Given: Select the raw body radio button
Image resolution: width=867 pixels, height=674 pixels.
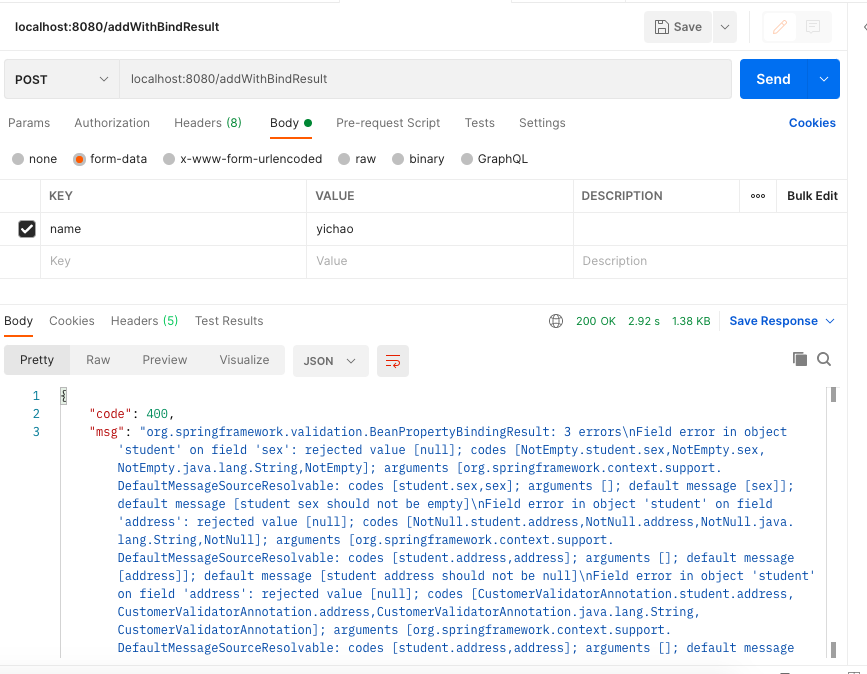Looking at the screenshot, I should [x=344, y=159].
